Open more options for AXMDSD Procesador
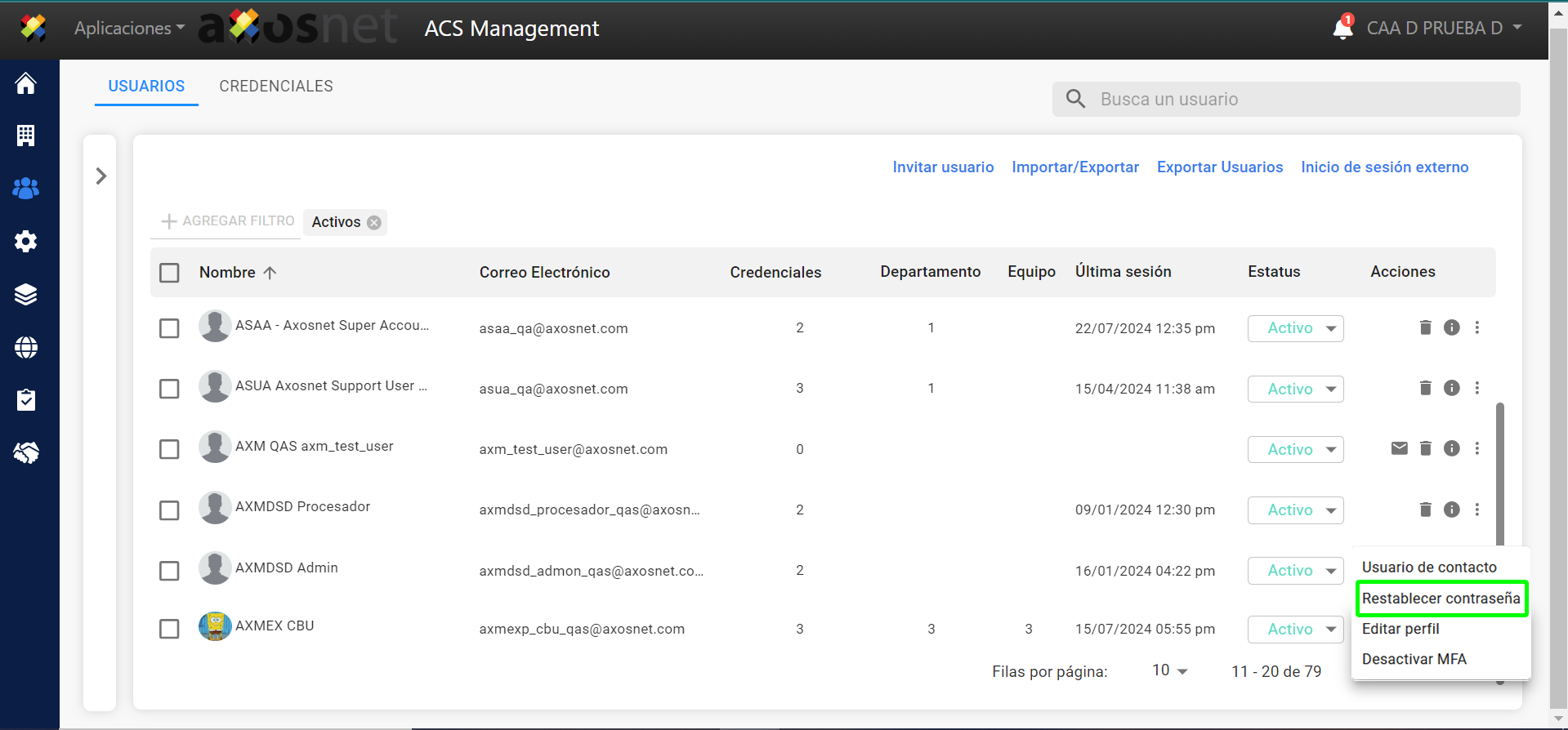This screenshot has height=730, width=1568. click(x=1476, y=510)
